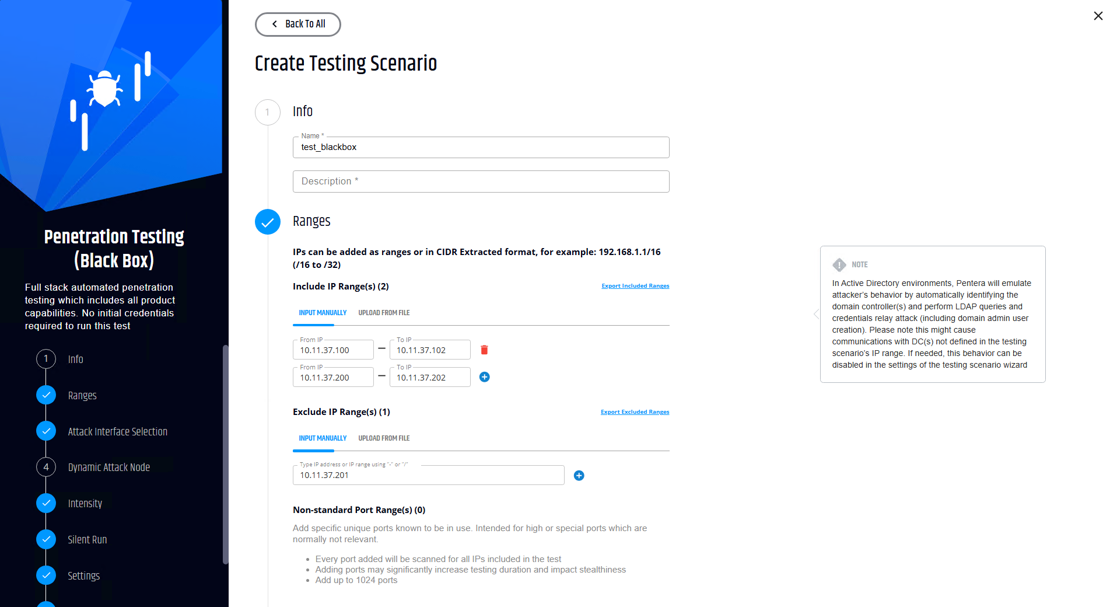Click Export Excluded Ranges link
1110x607 pixels.
(635, 412)
